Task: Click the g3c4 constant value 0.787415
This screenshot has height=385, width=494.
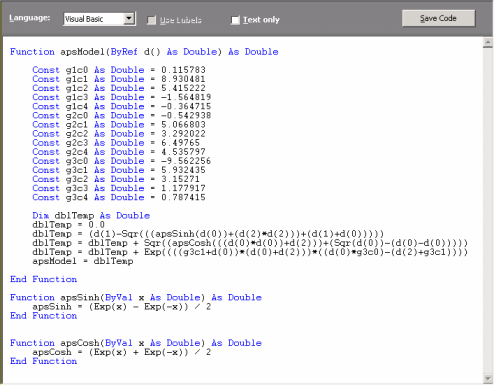Action: [x=183, y=197]
